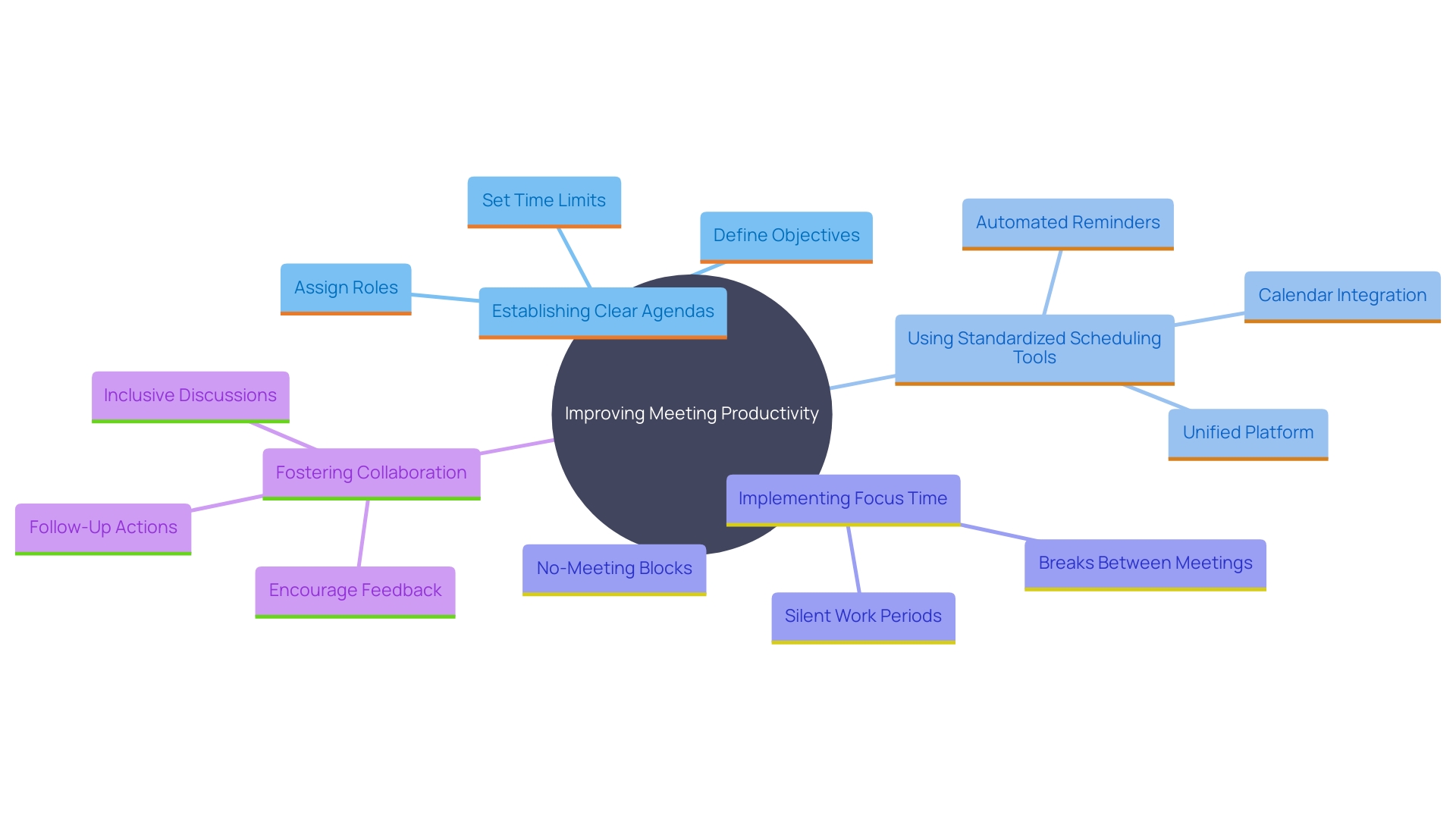The image size is (1456, 819).
Task: Expand the 'Breaks Between Meetings' branch
Action: coord(1147,561)
